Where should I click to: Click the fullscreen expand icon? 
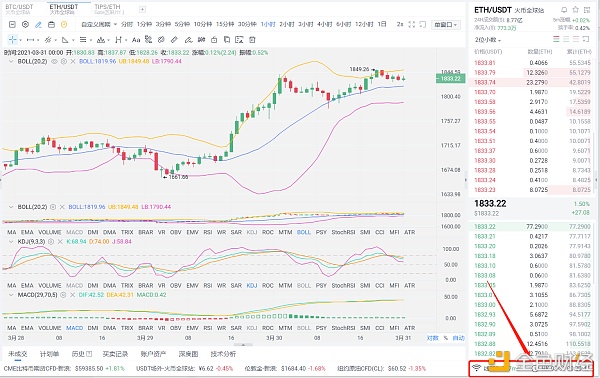(x=412, y=24)
